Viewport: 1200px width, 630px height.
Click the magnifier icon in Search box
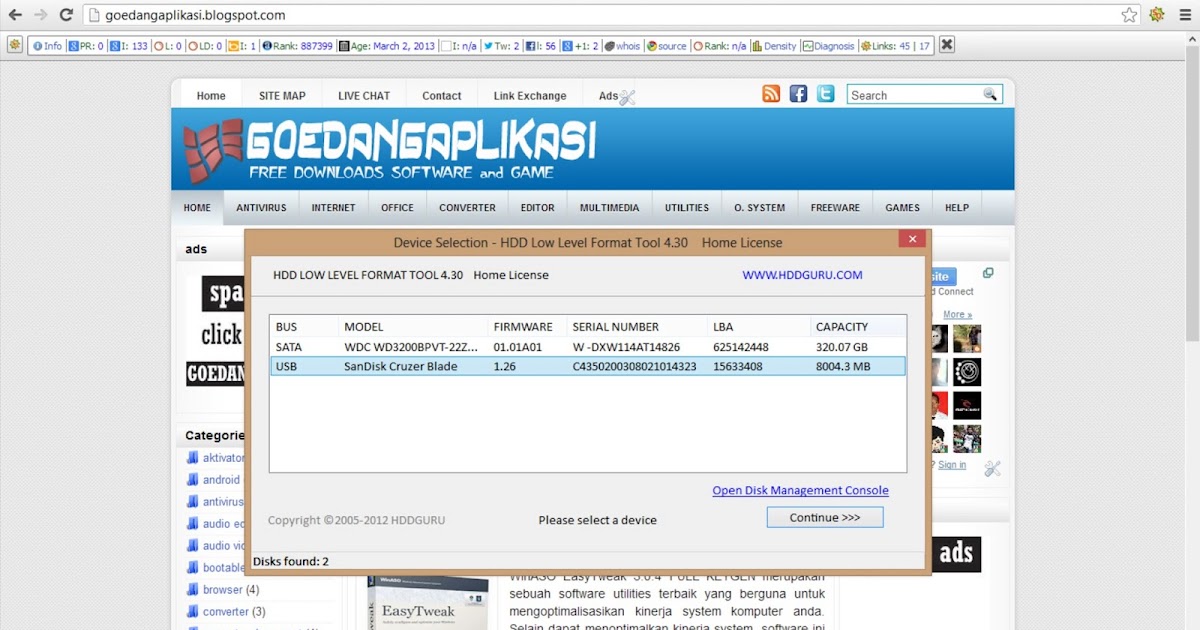pos(990,95)
